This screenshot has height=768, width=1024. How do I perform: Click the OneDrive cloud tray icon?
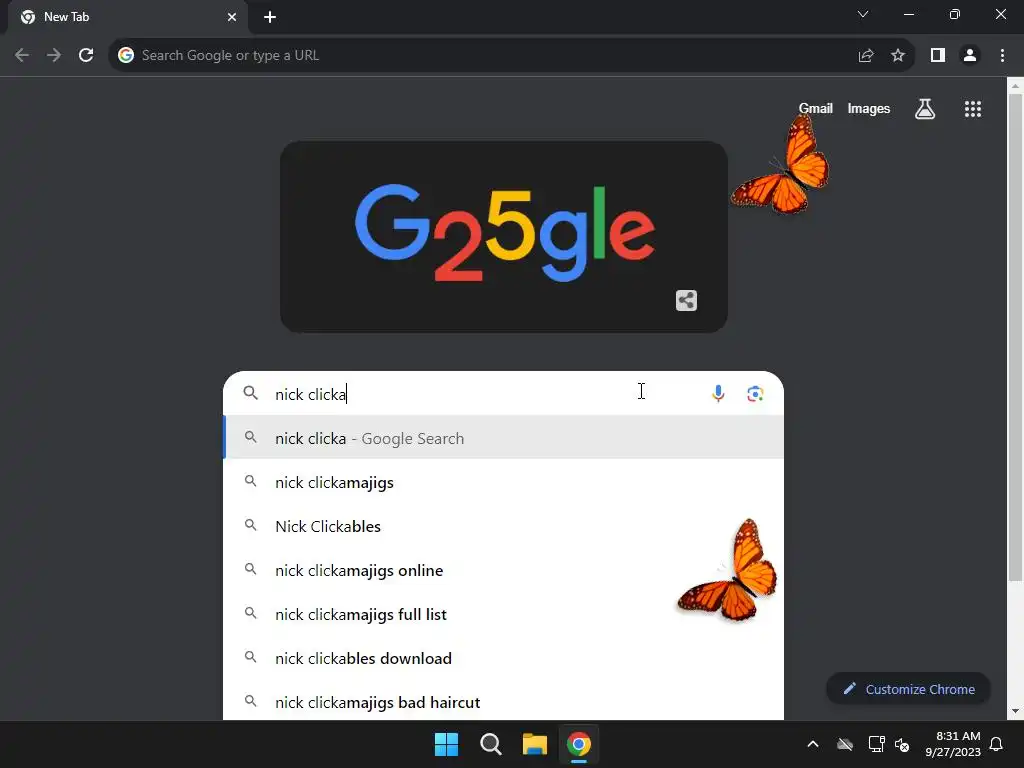click(x=845, y=744)
